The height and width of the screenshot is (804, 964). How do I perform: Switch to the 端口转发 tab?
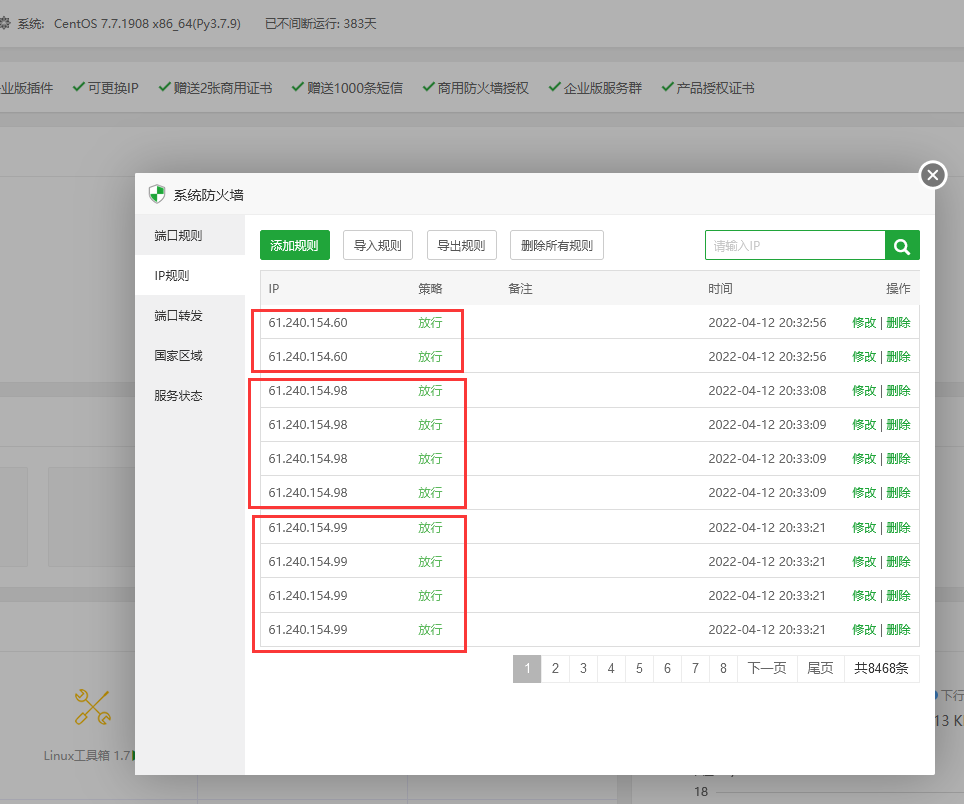click(x=190, y=315)
